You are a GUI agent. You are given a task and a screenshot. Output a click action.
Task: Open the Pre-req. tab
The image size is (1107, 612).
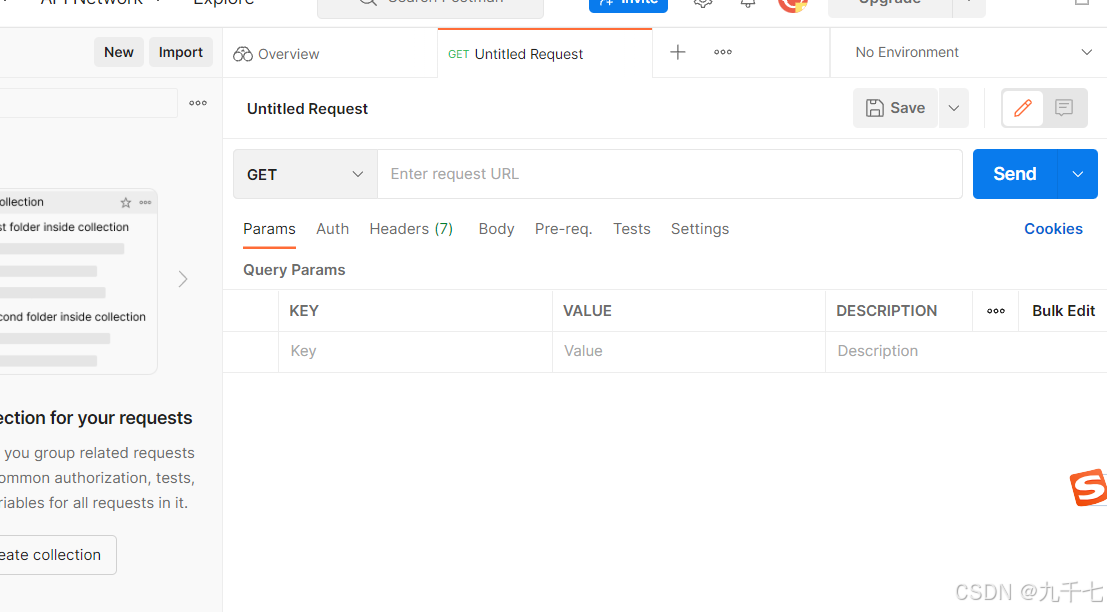coord(563,229)
